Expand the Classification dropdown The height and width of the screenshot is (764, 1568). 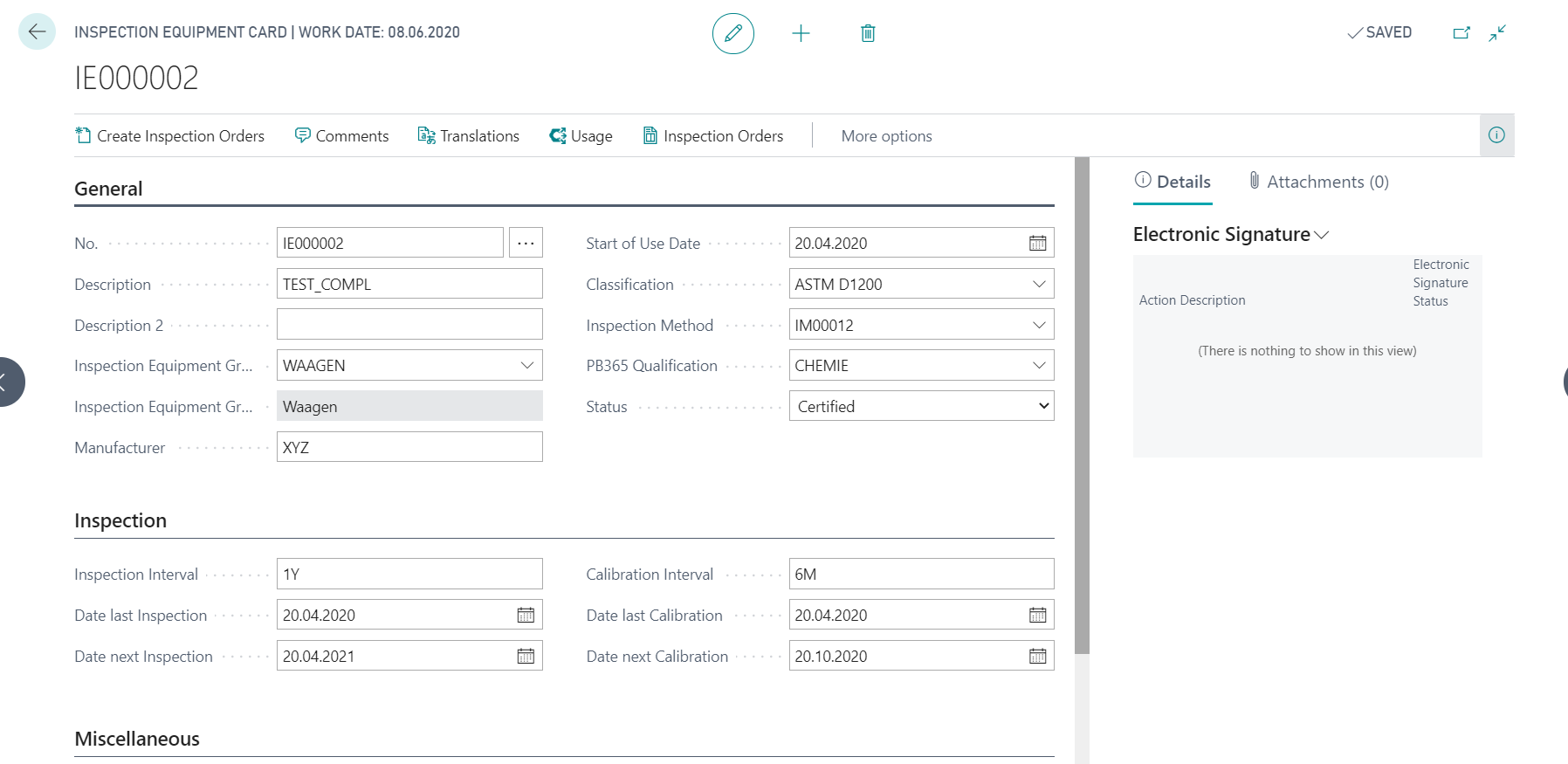coord(1039,285)
